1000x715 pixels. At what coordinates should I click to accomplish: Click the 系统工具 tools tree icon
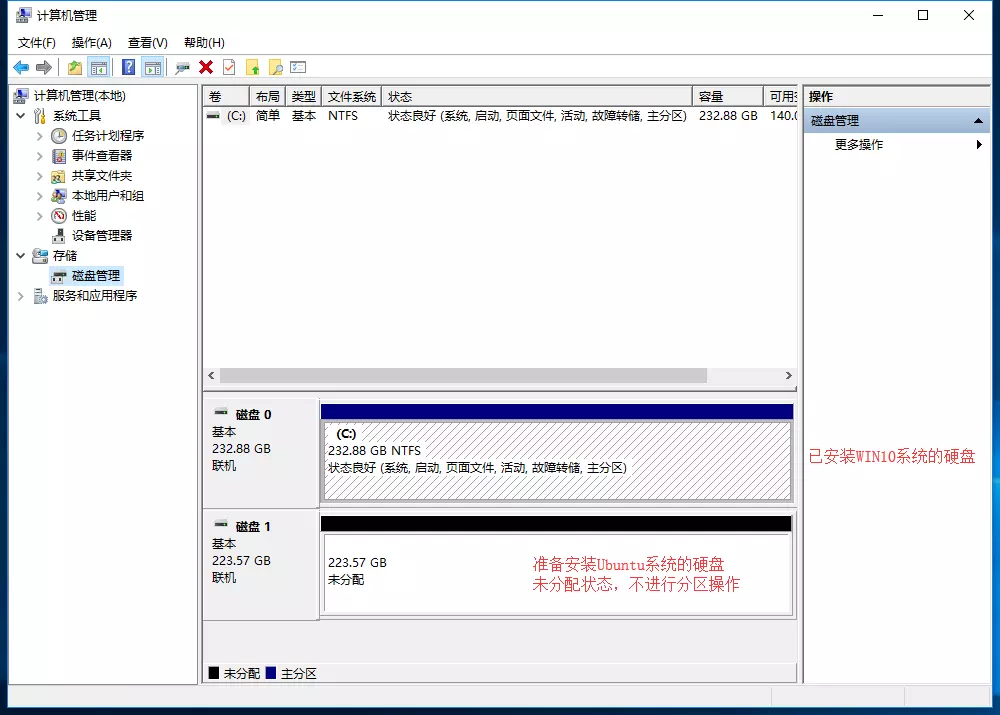[x=40, y=116]
